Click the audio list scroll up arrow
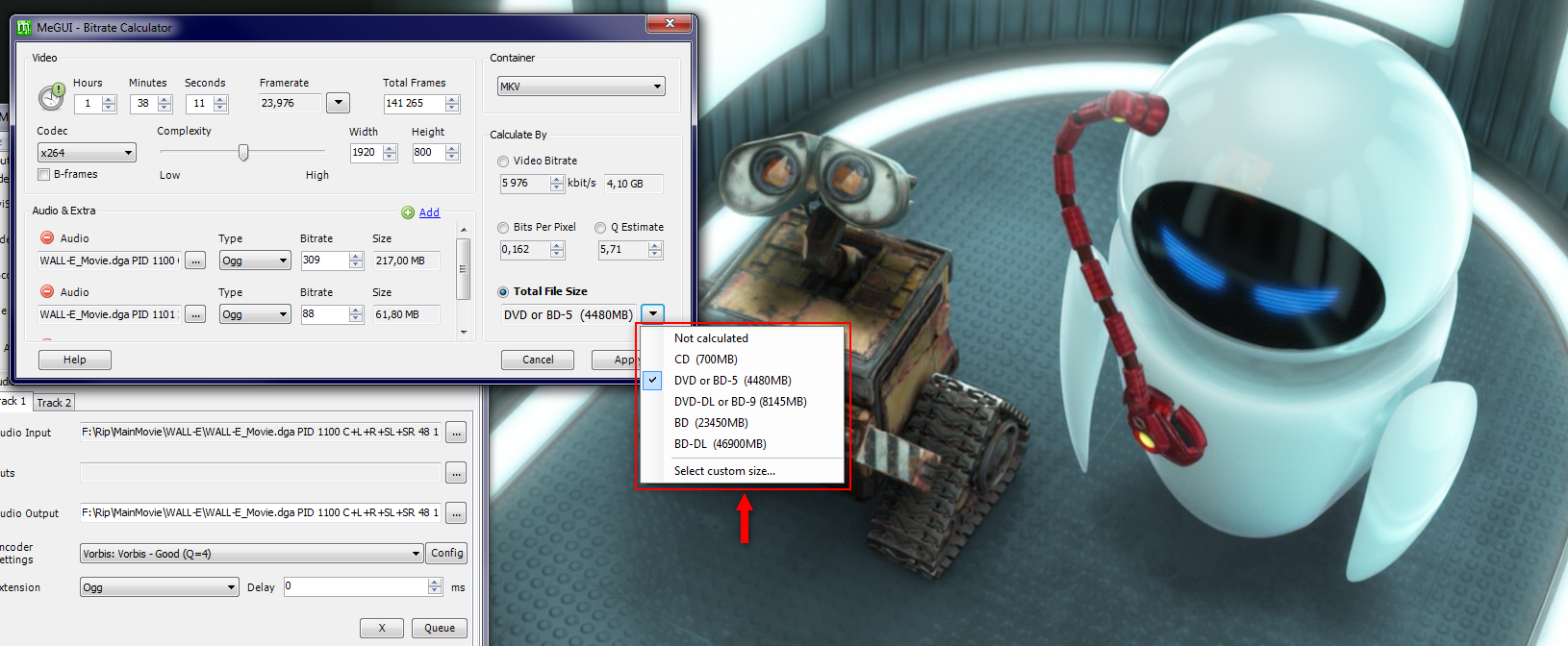Image resolution: width=1568 pixels, height=646 pixels. coord(464,230)
